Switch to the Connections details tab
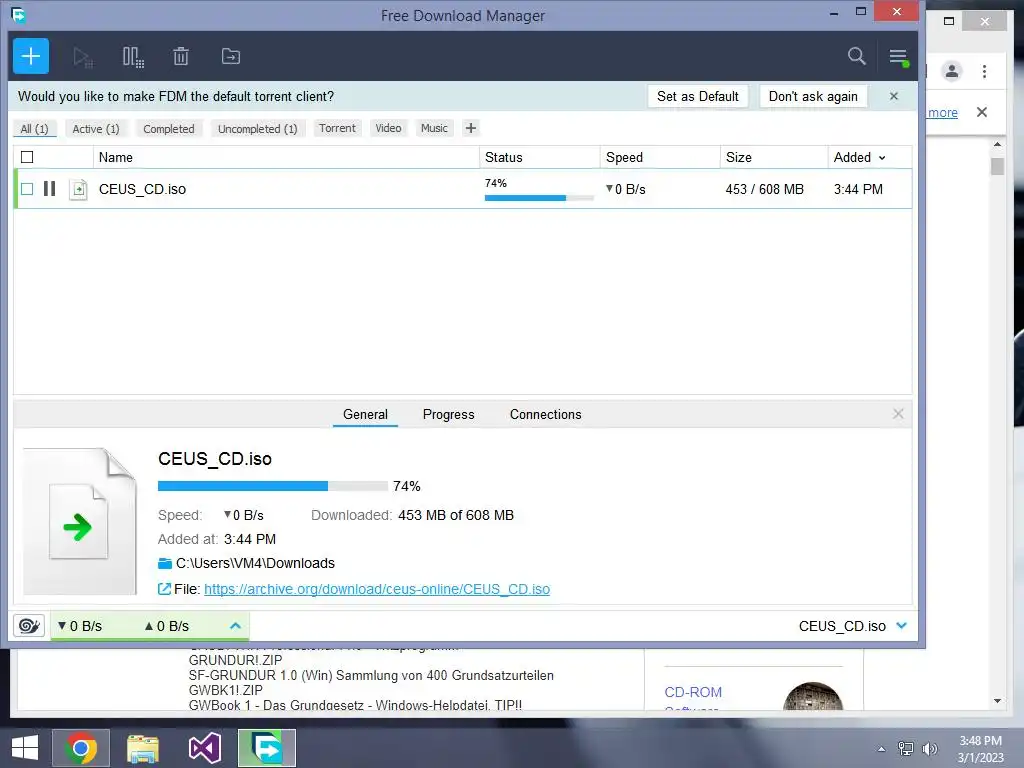 click(545, 415)
